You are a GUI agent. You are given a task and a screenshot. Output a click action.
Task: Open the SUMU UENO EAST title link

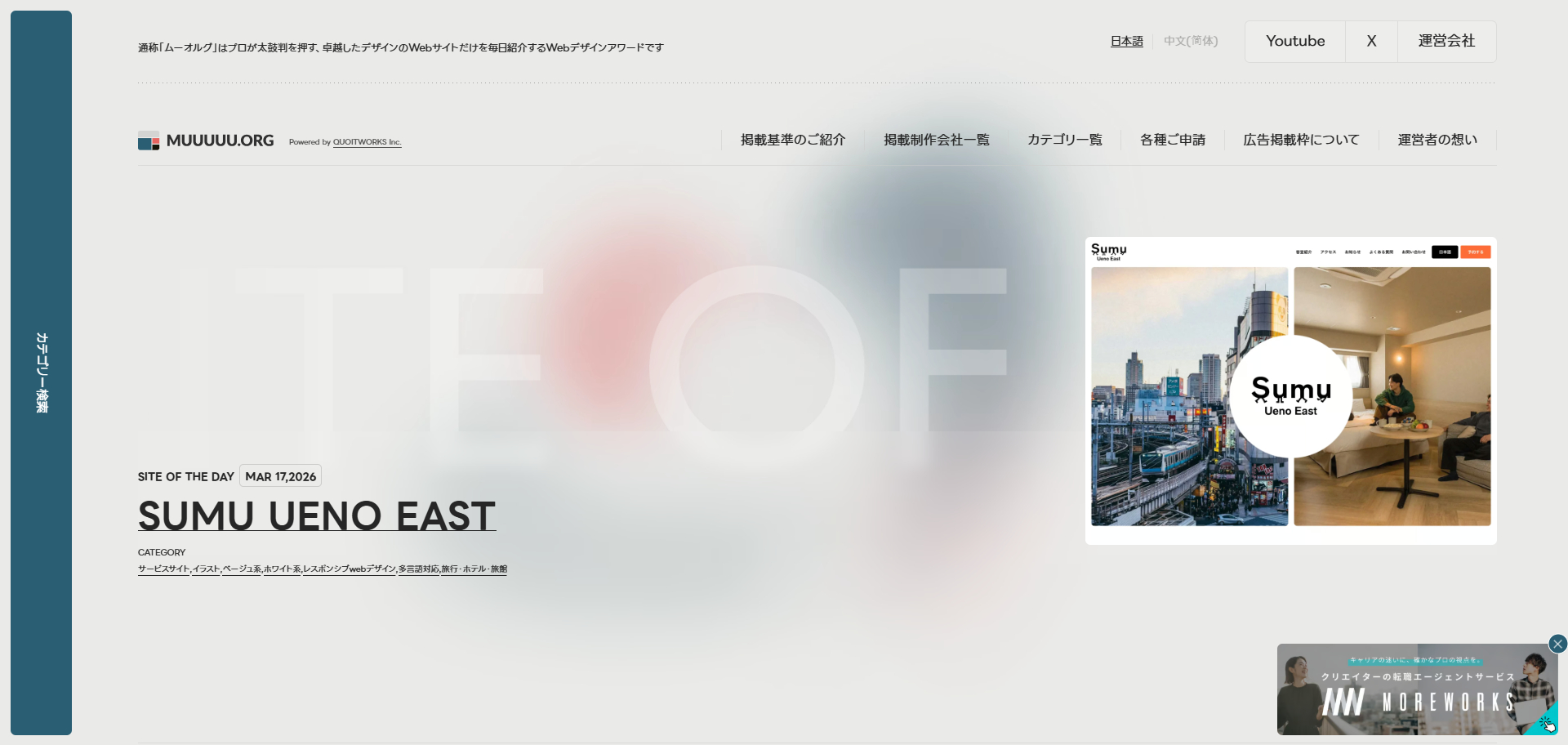tap(317, 515)
